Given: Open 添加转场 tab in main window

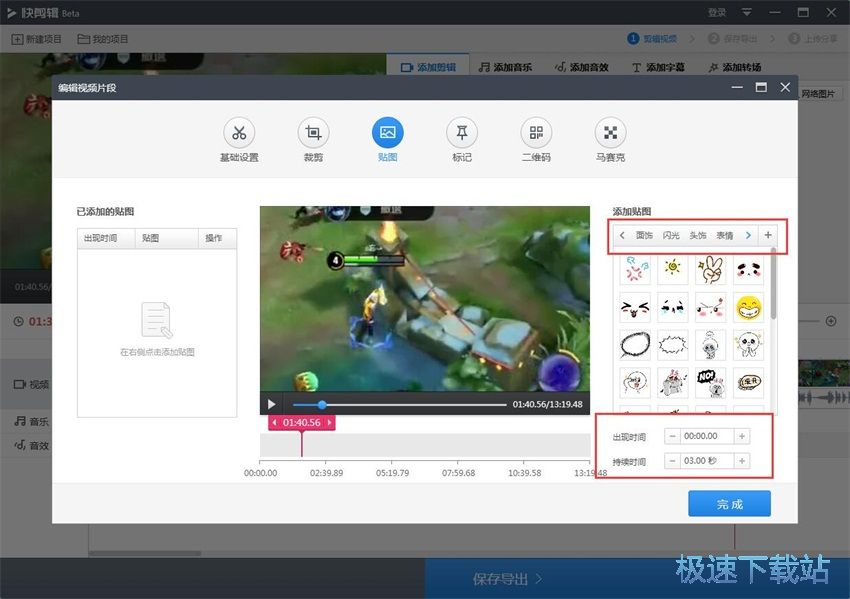Looking at the screenshot, I should click(x=735, y=67).
